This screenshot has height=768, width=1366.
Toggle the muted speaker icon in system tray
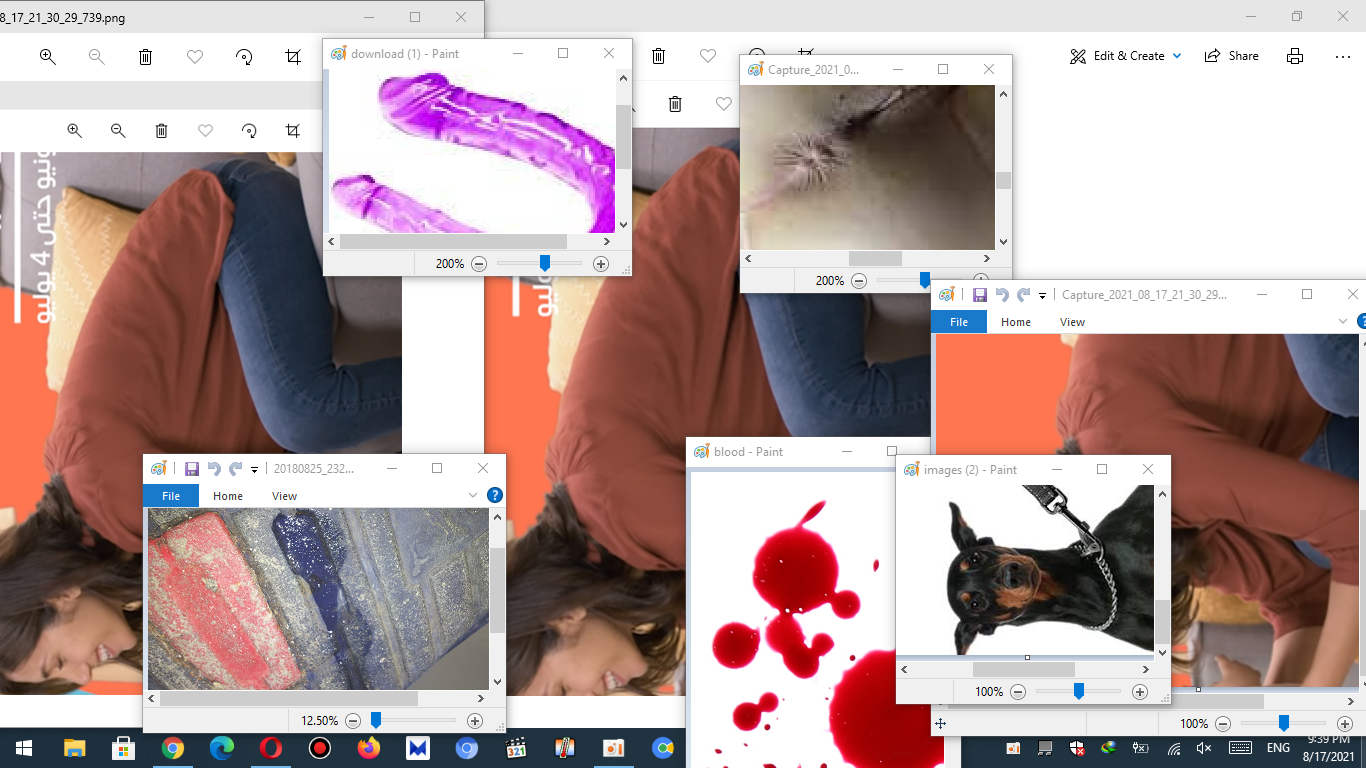point(1204,748)
